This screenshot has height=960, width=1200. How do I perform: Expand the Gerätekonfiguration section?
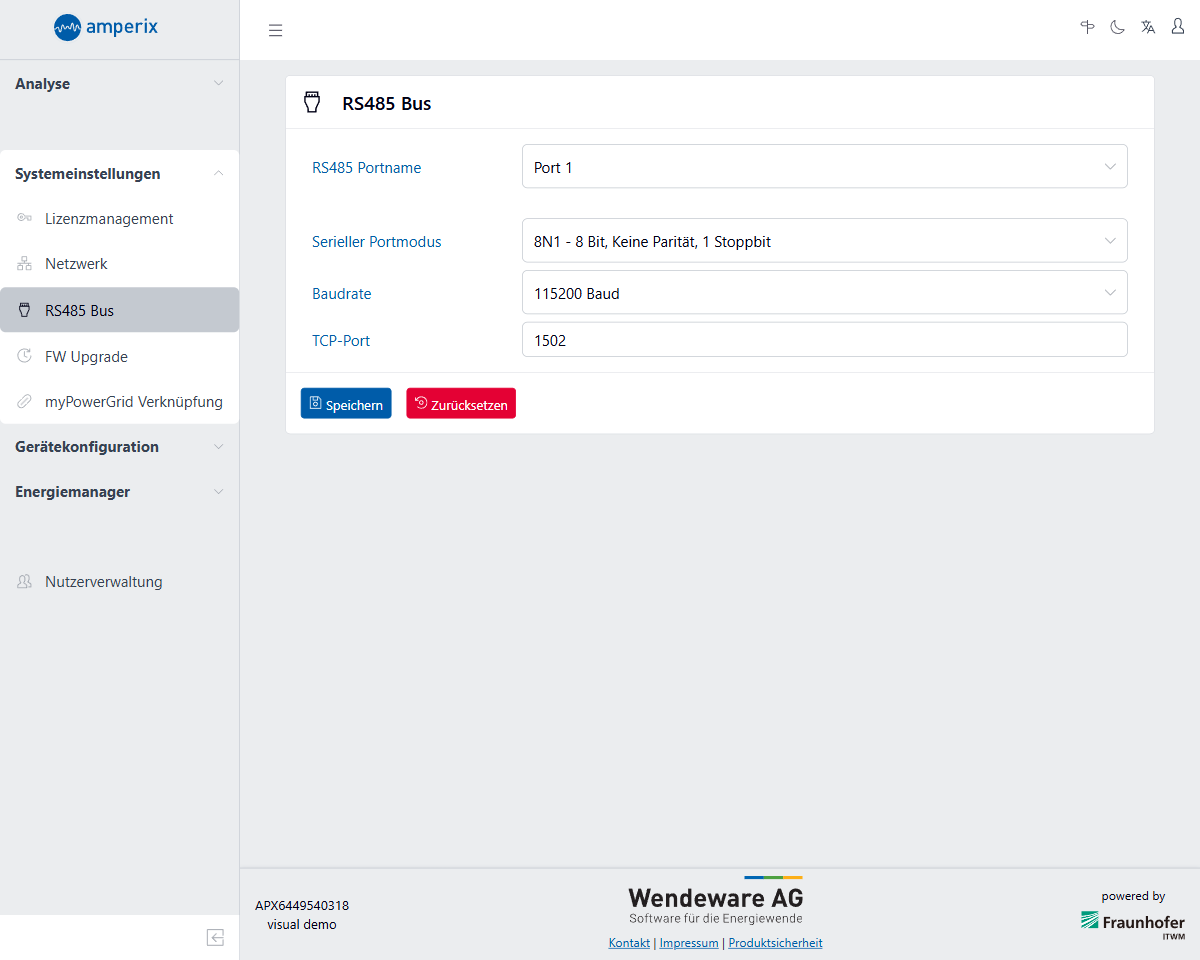[x=119, y=447]
